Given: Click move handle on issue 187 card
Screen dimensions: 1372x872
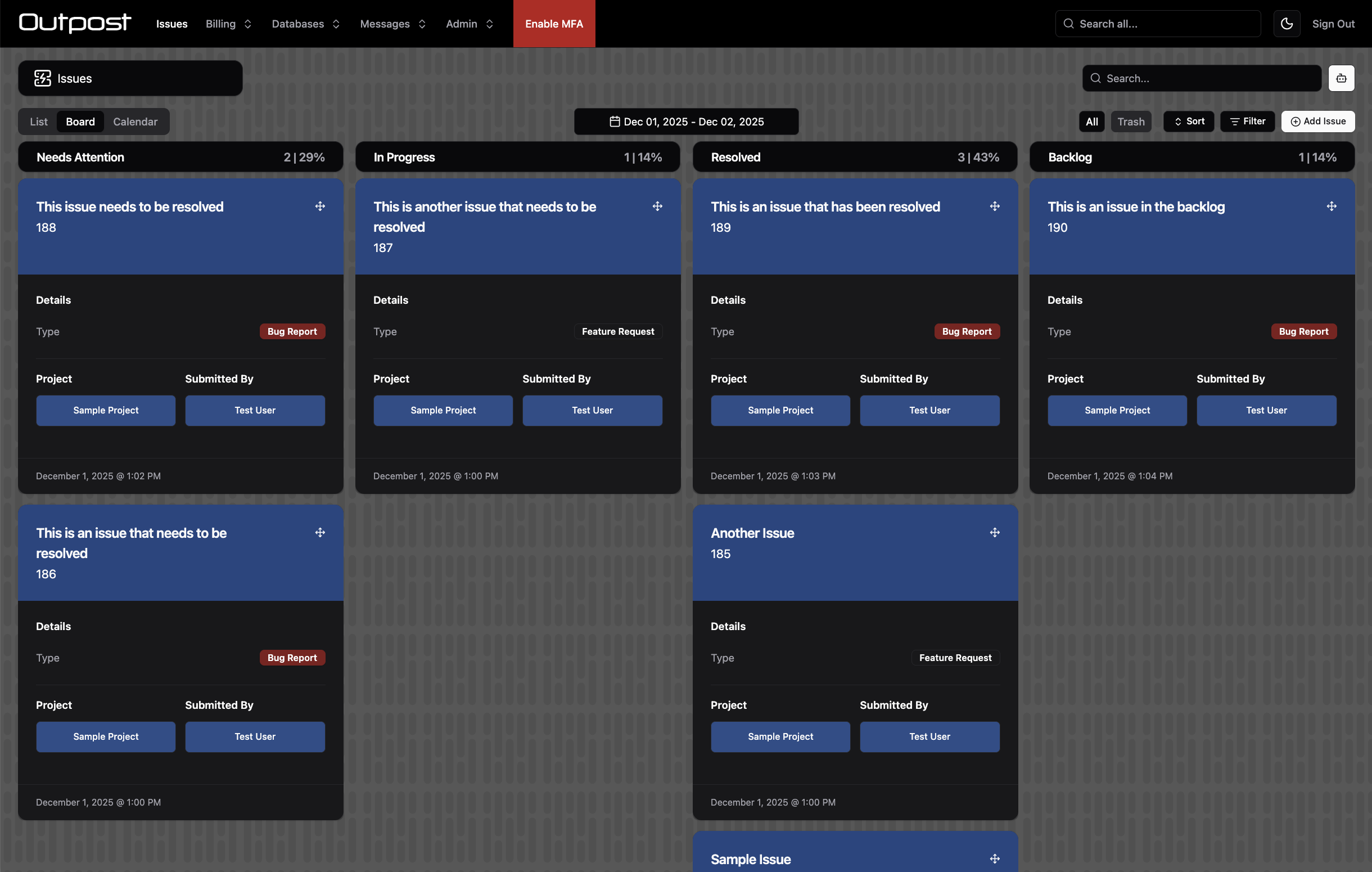Looking at the screenshot, I should [657, 206].
